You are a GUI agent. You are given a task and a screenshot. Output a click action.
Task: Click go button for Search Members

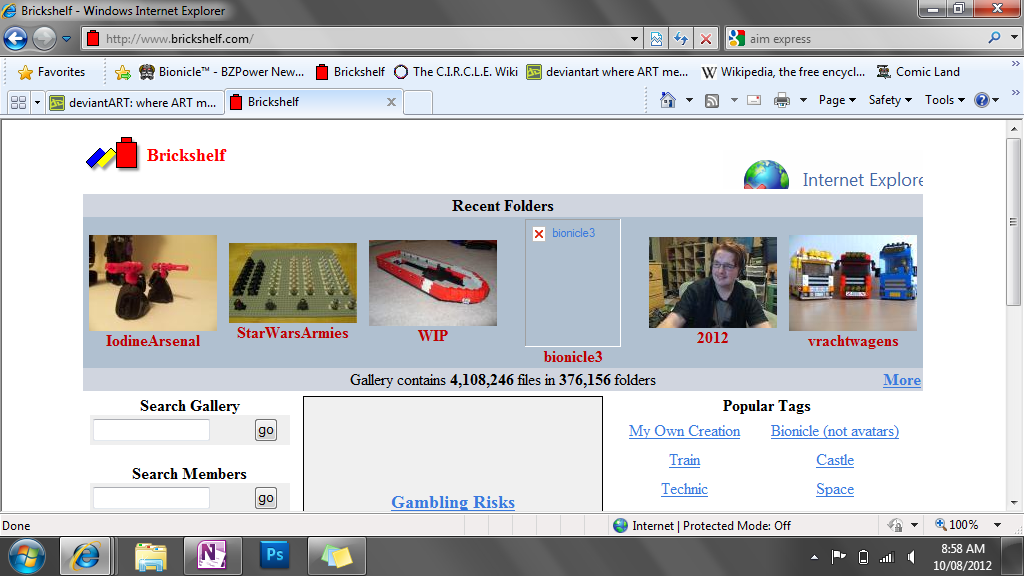(266, 498)
